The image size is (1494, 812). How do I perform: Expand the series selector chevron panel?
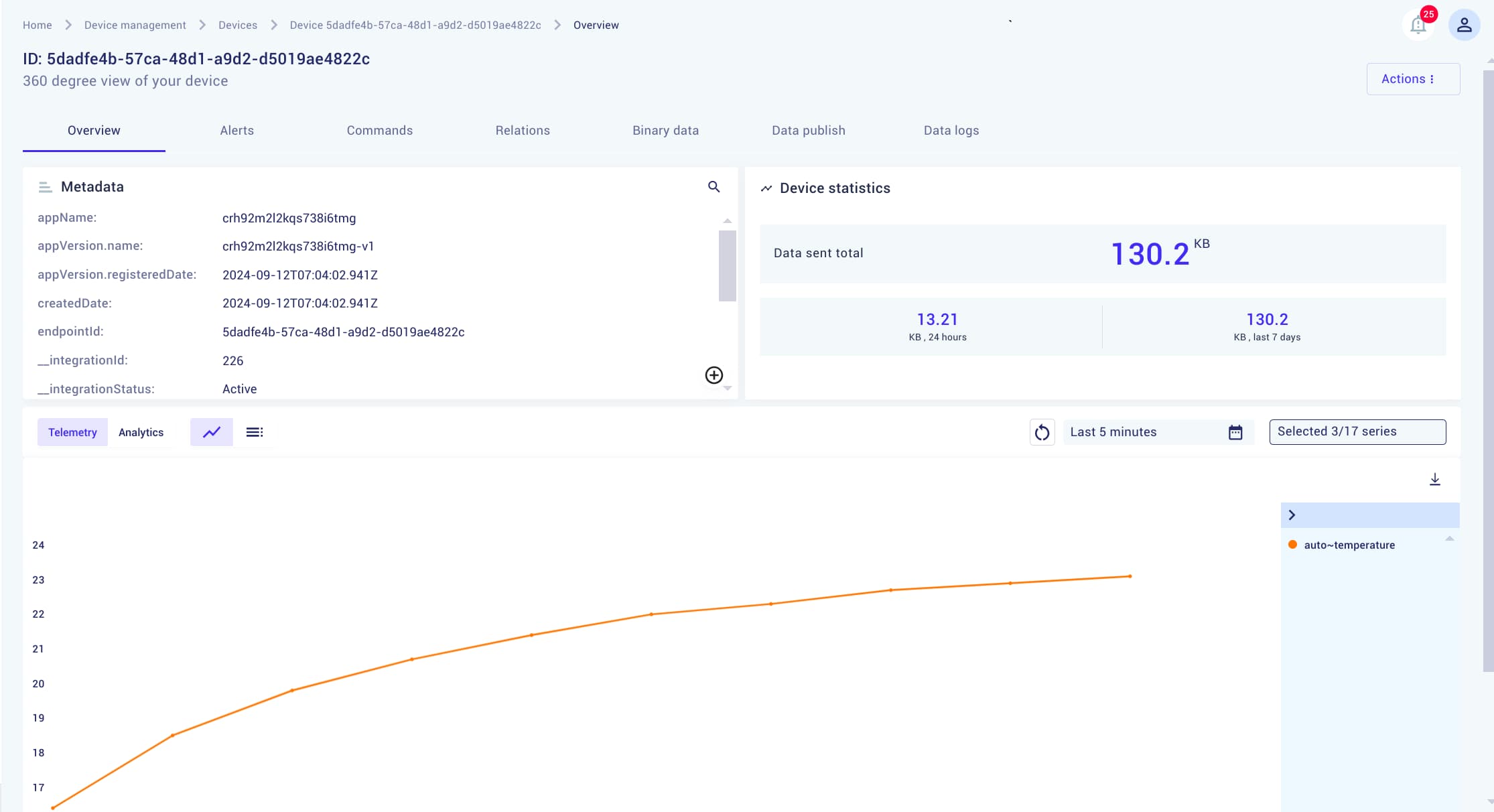pos(1293,514)
